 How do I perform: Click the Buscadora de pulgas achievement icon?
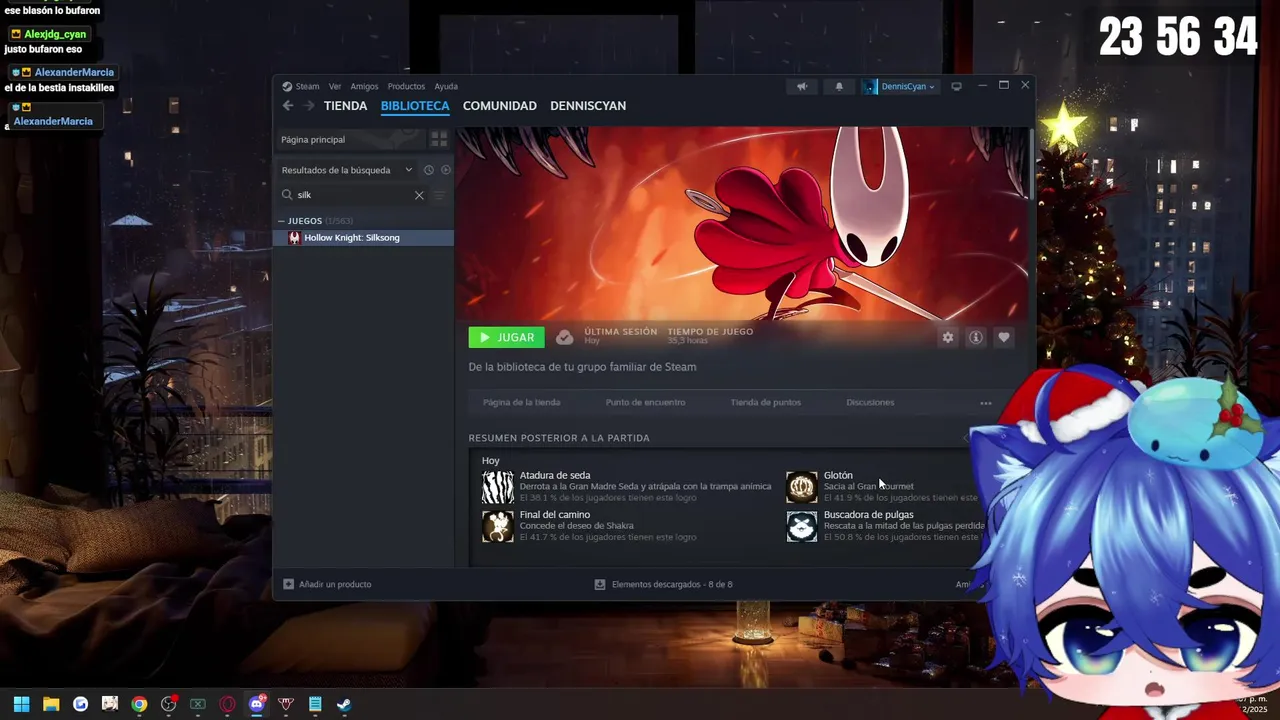coord(802,526)
